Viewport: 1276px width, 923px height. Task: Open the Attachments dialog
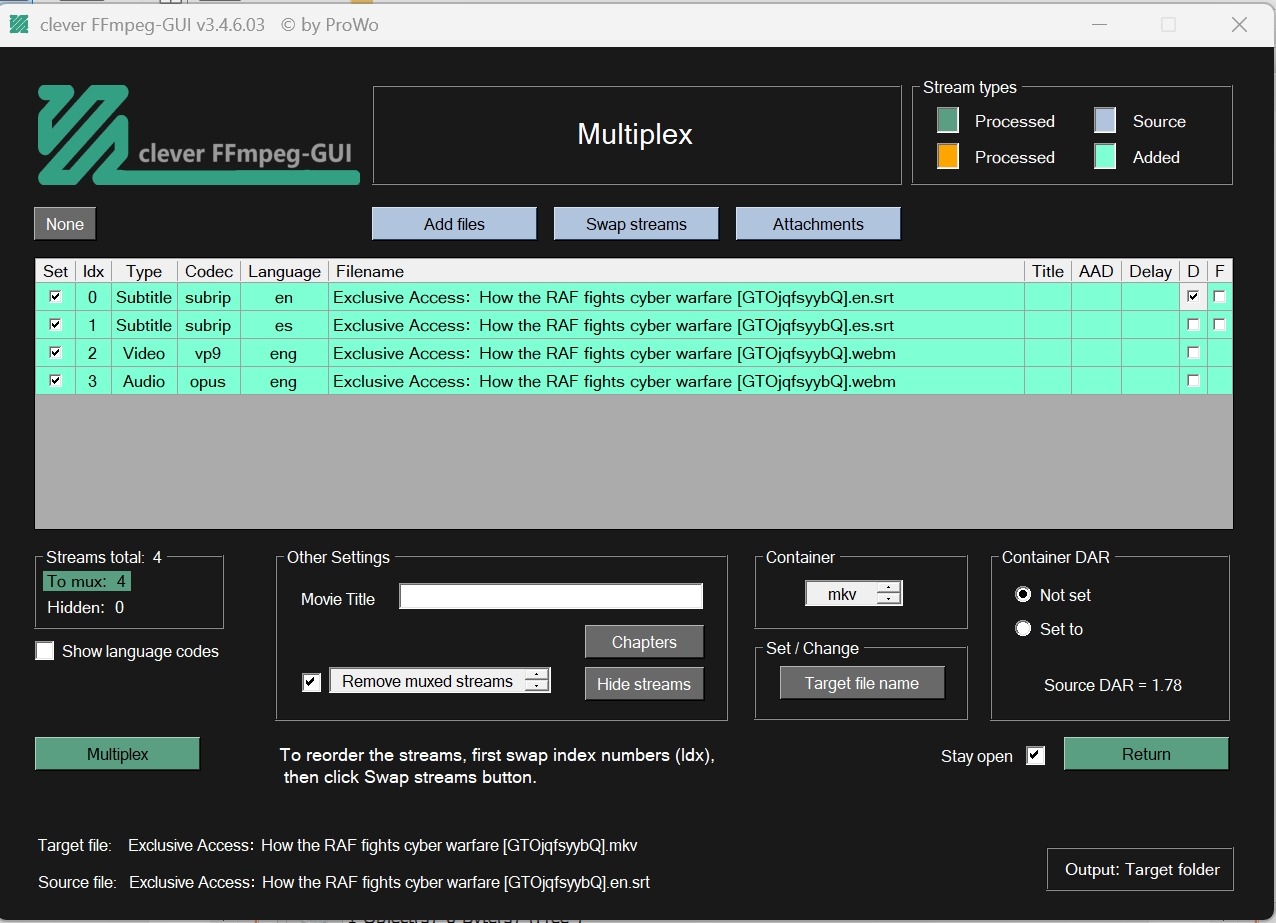coord(818,224)
